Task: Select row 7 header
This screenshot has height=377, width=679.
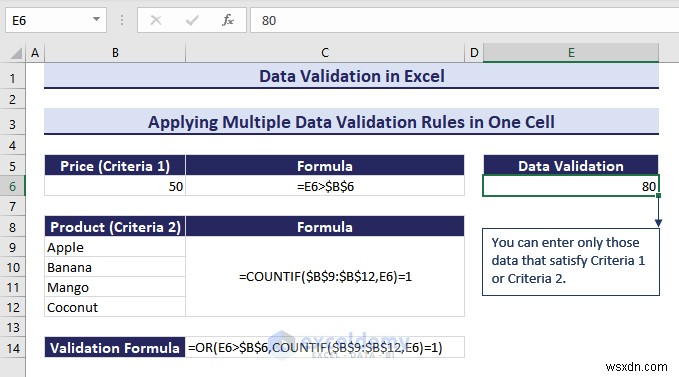Action: 13,206
